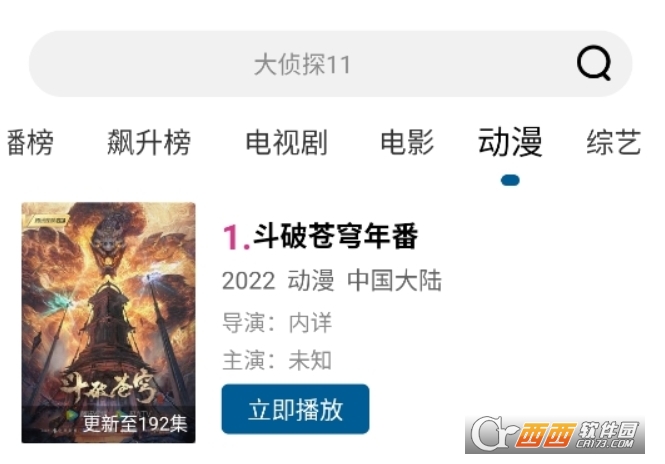665x464 pixels.
Task: Click the 西西软件园 watermark logo
Action: [555, 435]
